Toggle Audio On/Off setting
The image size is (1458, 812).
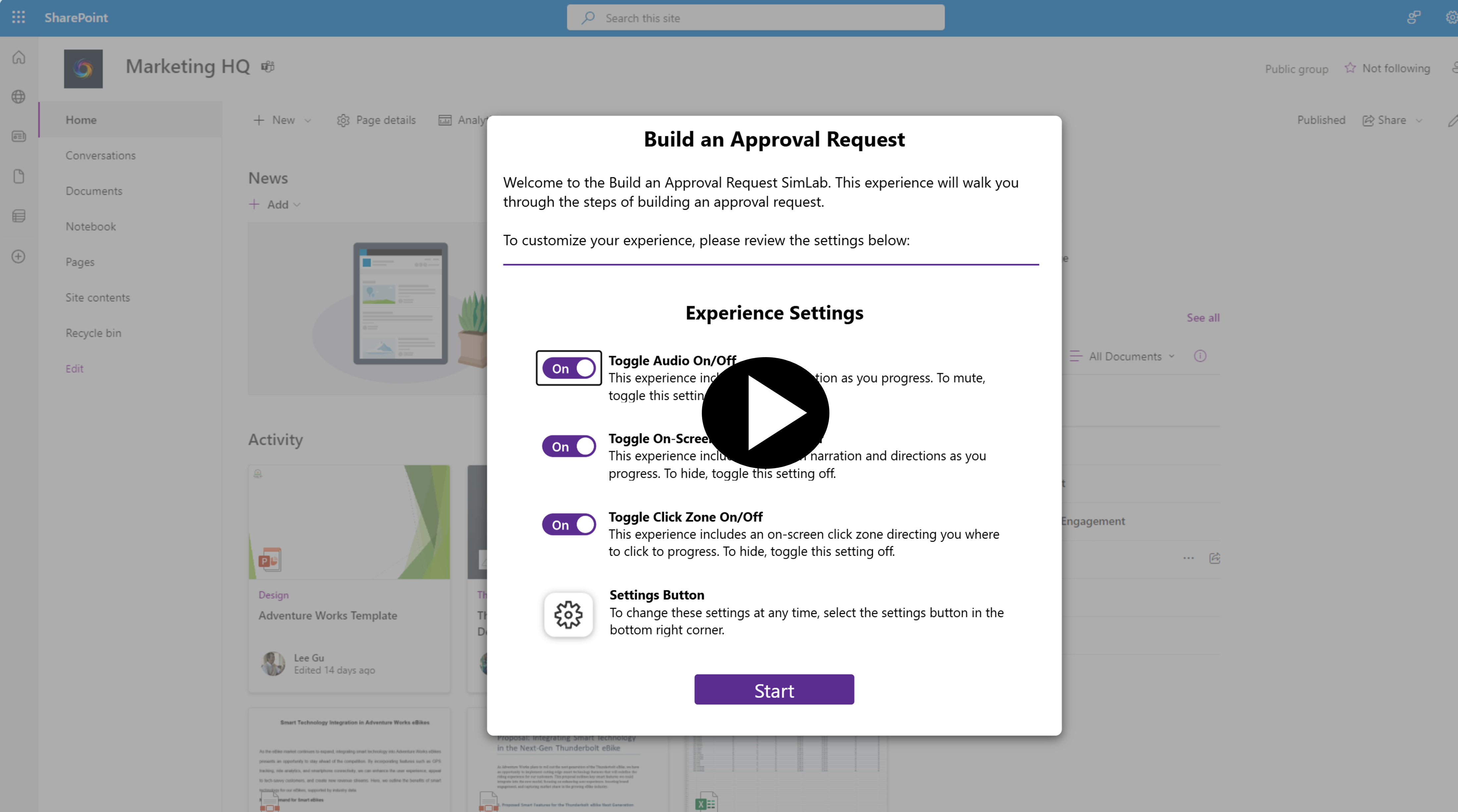click(568, 368)
